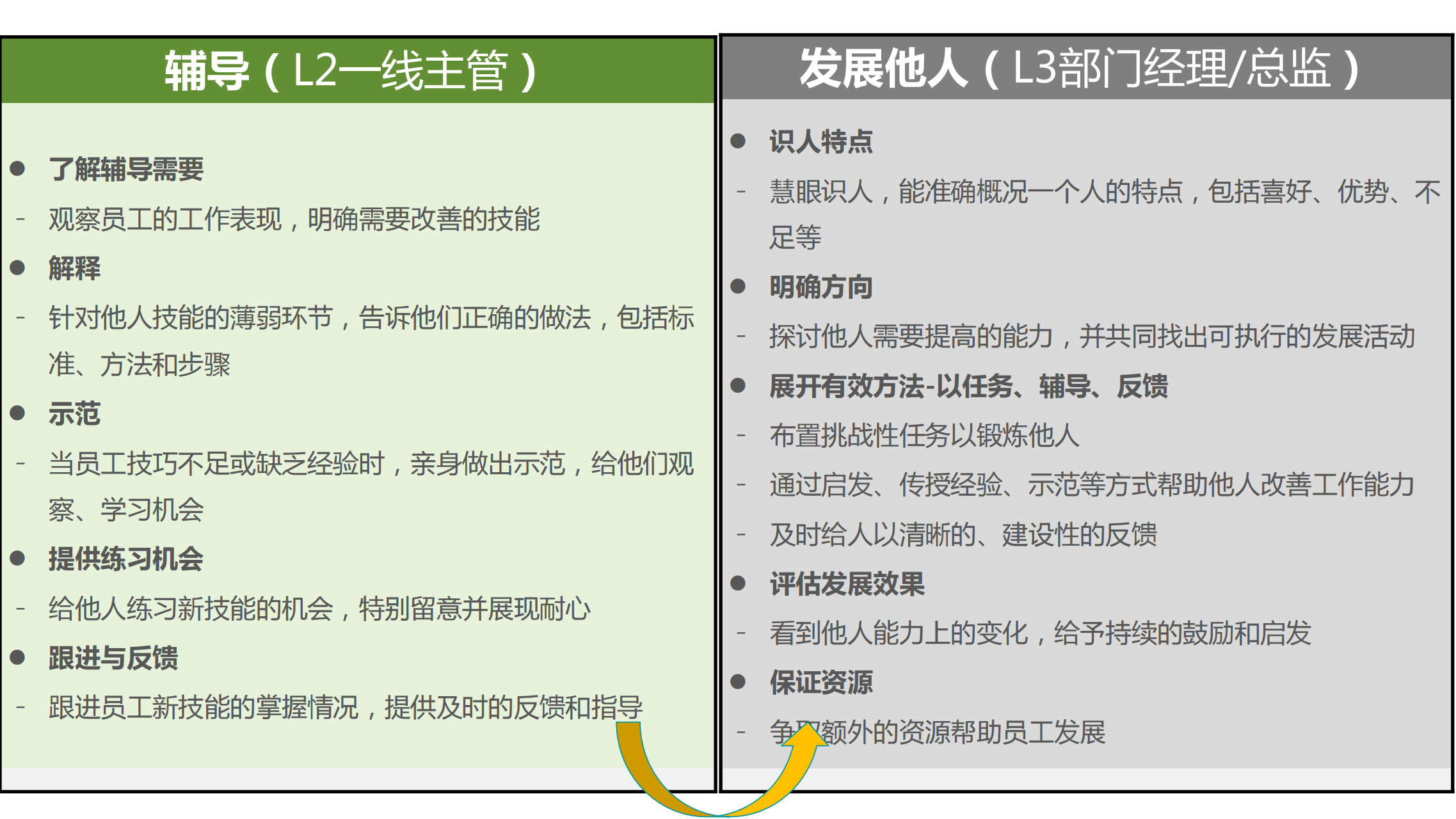Click the green header bar of the left panel

tap(358, 68)
